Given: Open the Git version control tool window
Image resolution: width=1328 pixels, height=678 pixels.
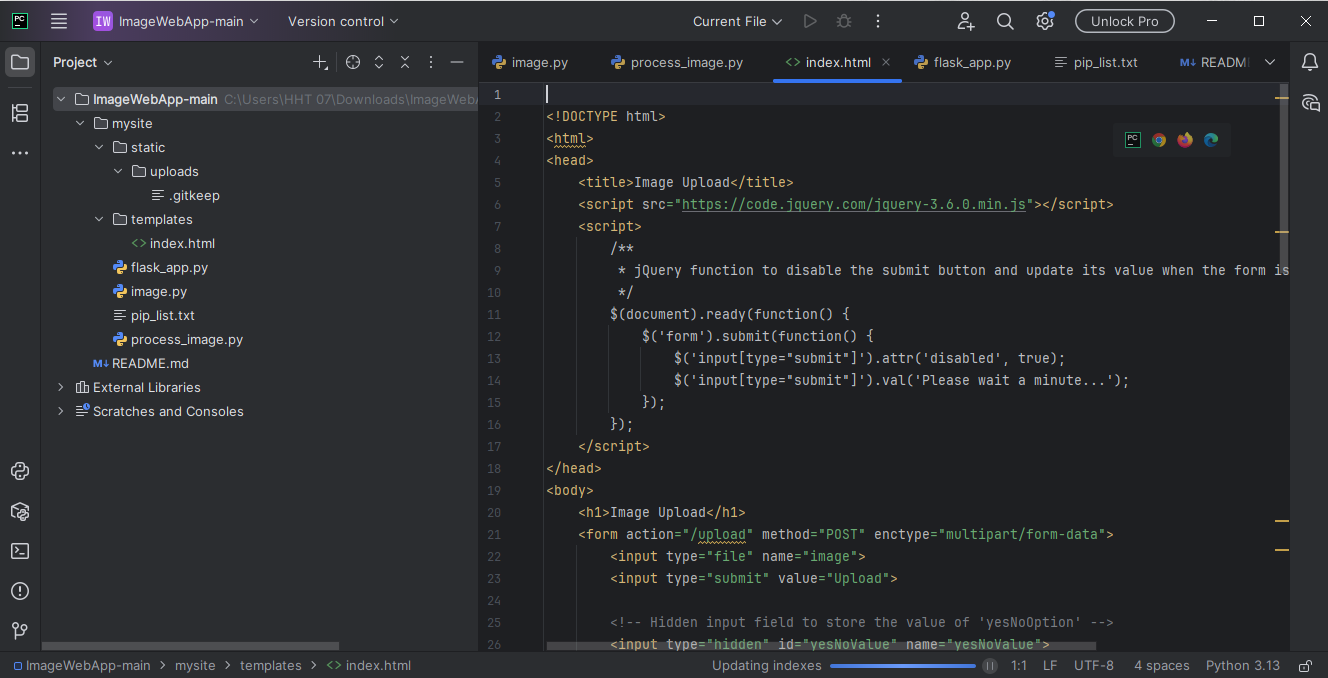Looking at the screenshot, I should [x=20, y=630].
